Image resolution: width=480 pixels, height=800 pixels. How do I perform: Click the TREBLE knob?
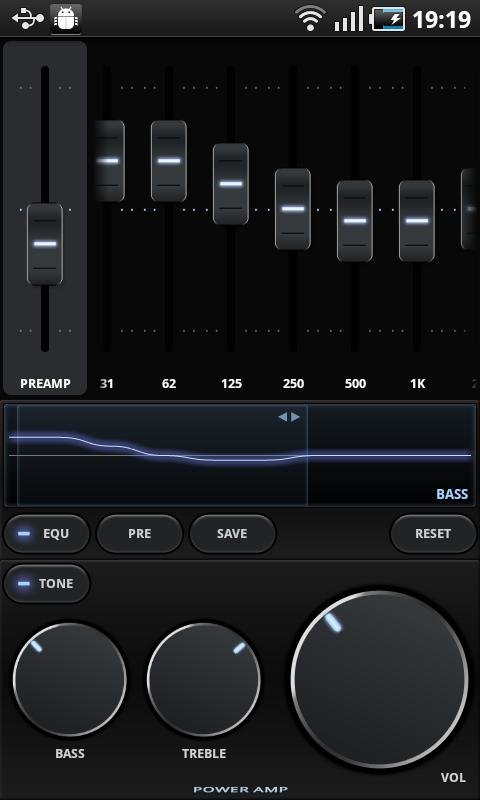(204, 679)
